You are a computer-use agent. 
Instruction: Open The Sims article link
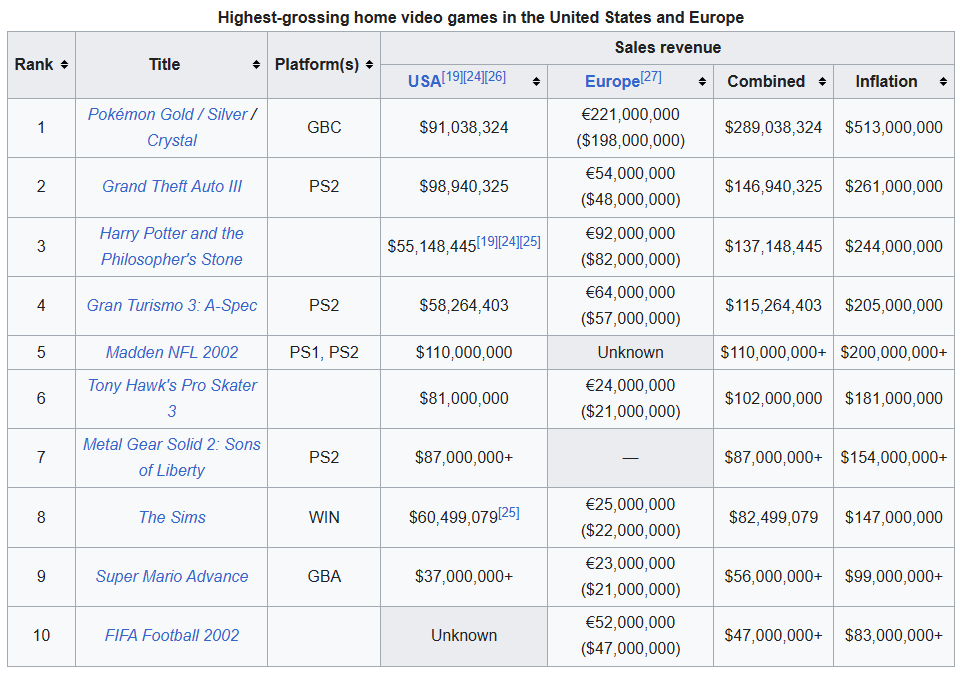point(172,517)
